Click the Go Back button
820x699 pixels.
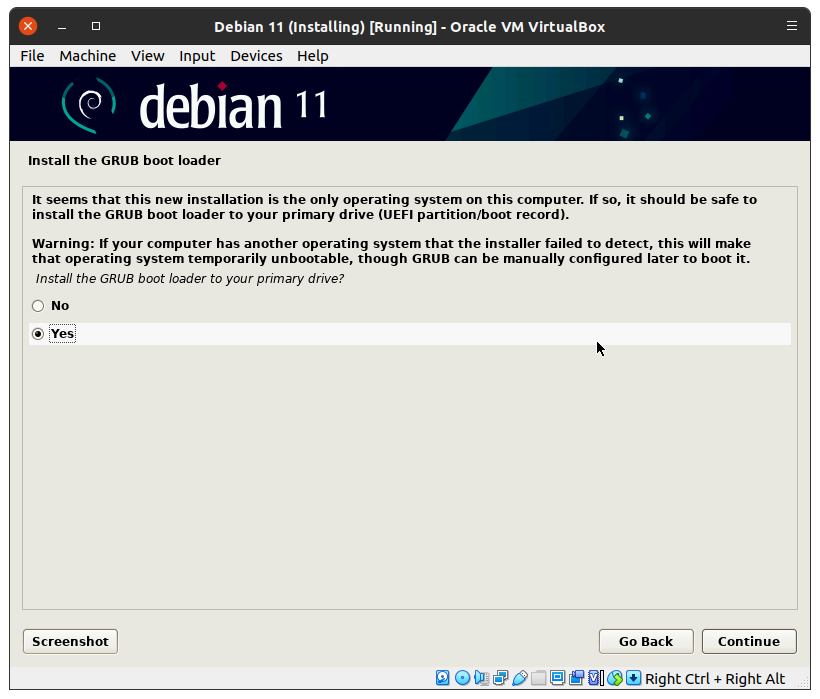[645, 642]
